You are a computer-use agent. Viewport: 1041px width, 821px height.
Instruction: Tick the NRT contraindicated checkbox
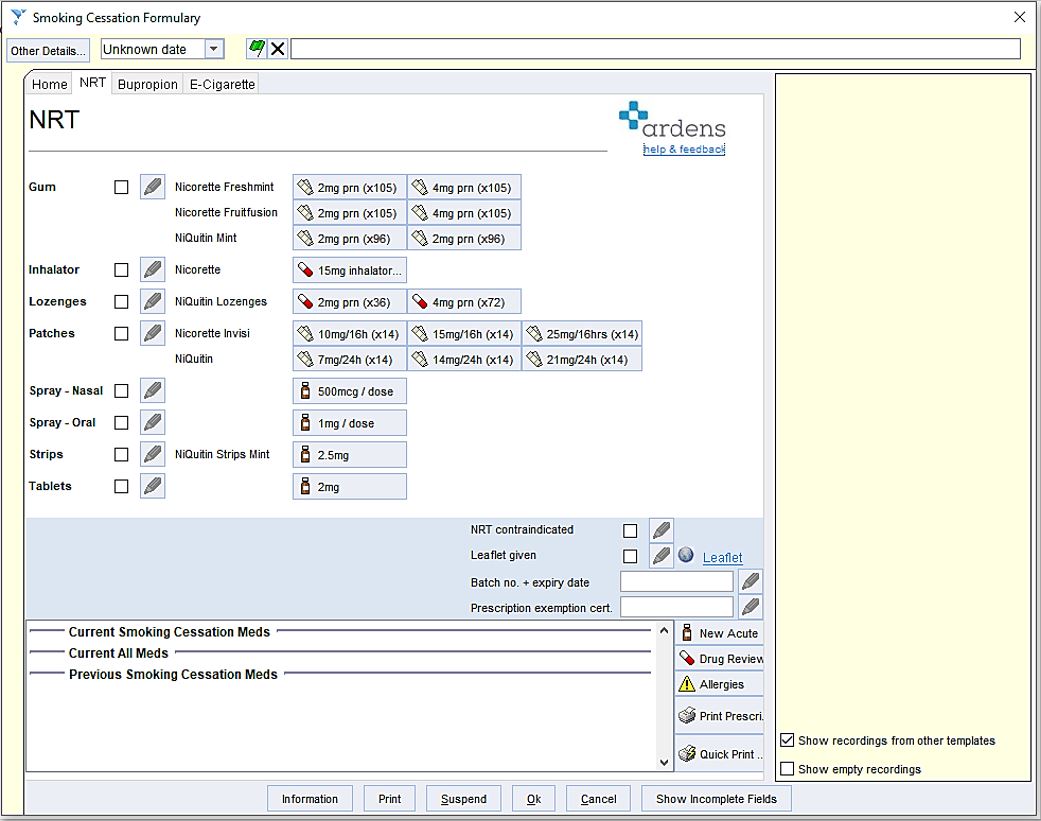point(630,531)
